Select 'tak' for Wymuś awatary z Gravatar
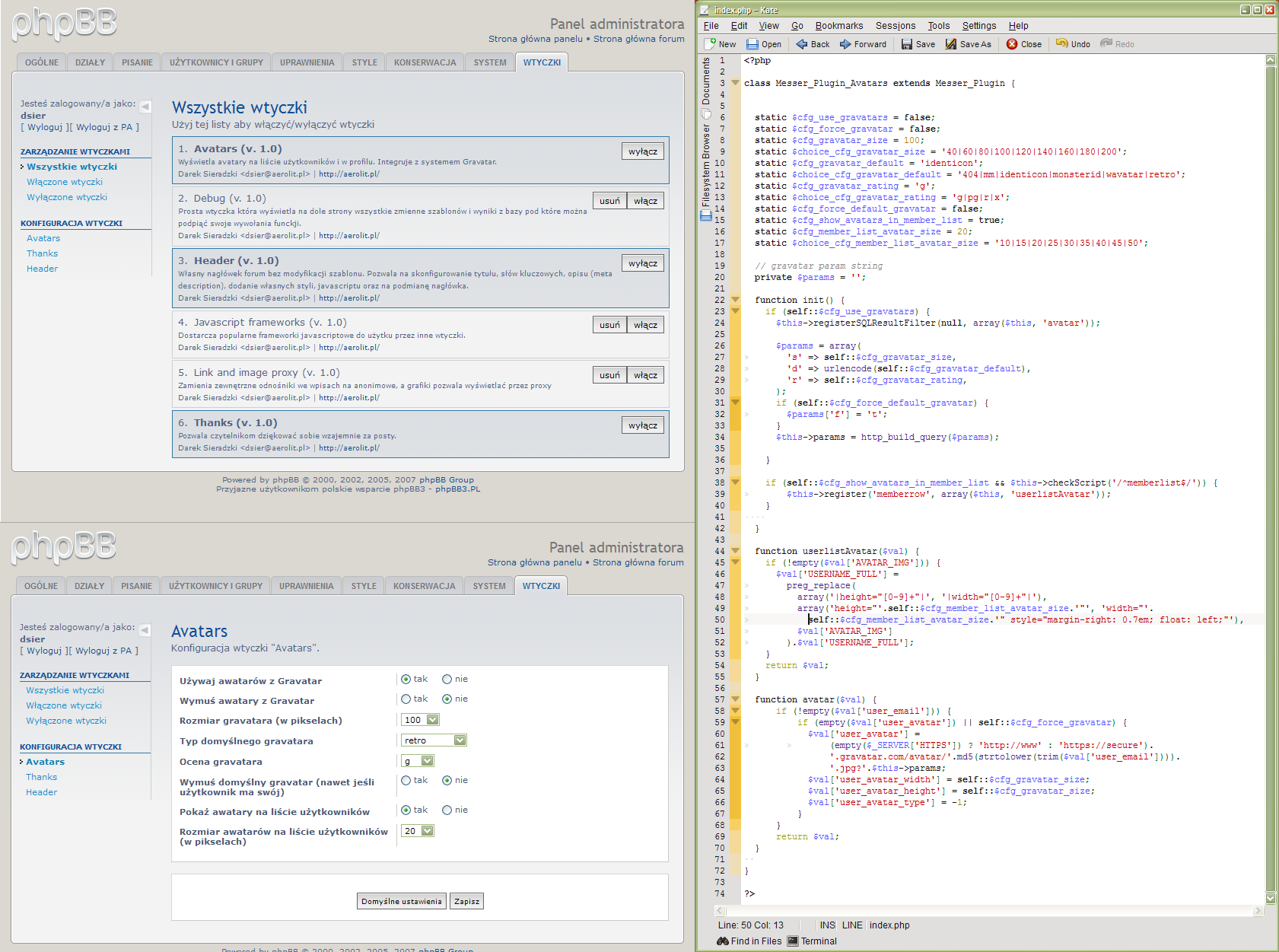This screenshot has width=1279, height=952. coord(406,699)
